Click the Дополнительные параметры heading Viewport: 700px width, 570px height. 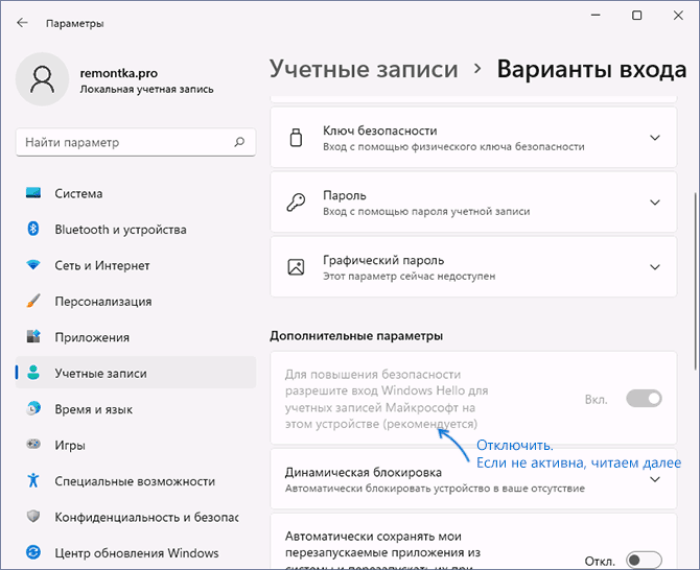[356, 336]
